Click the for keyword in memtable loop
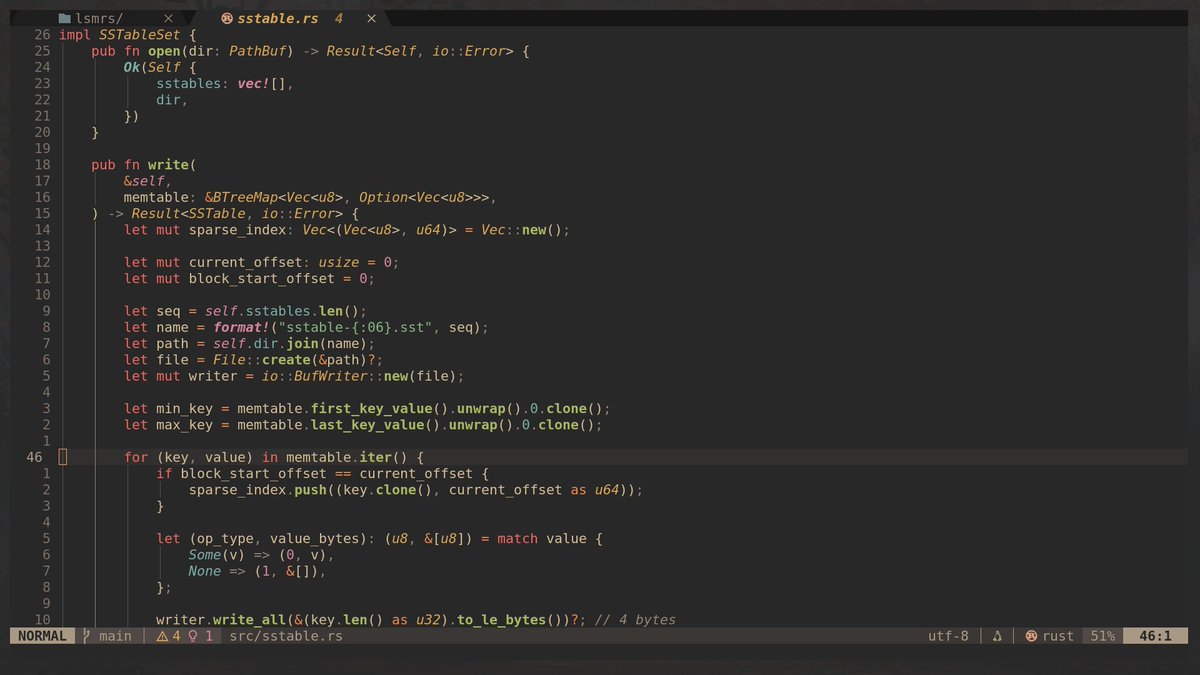This screenshot has width=1200, height=675. [x=136, y=457]
